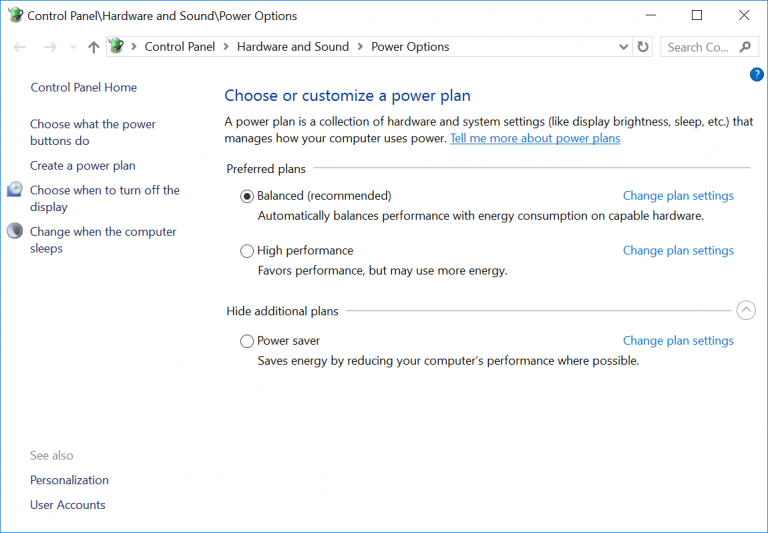The width and height of the screenshot is (768, 533).
Task: Open Create a power plan link
Action: 82,166
